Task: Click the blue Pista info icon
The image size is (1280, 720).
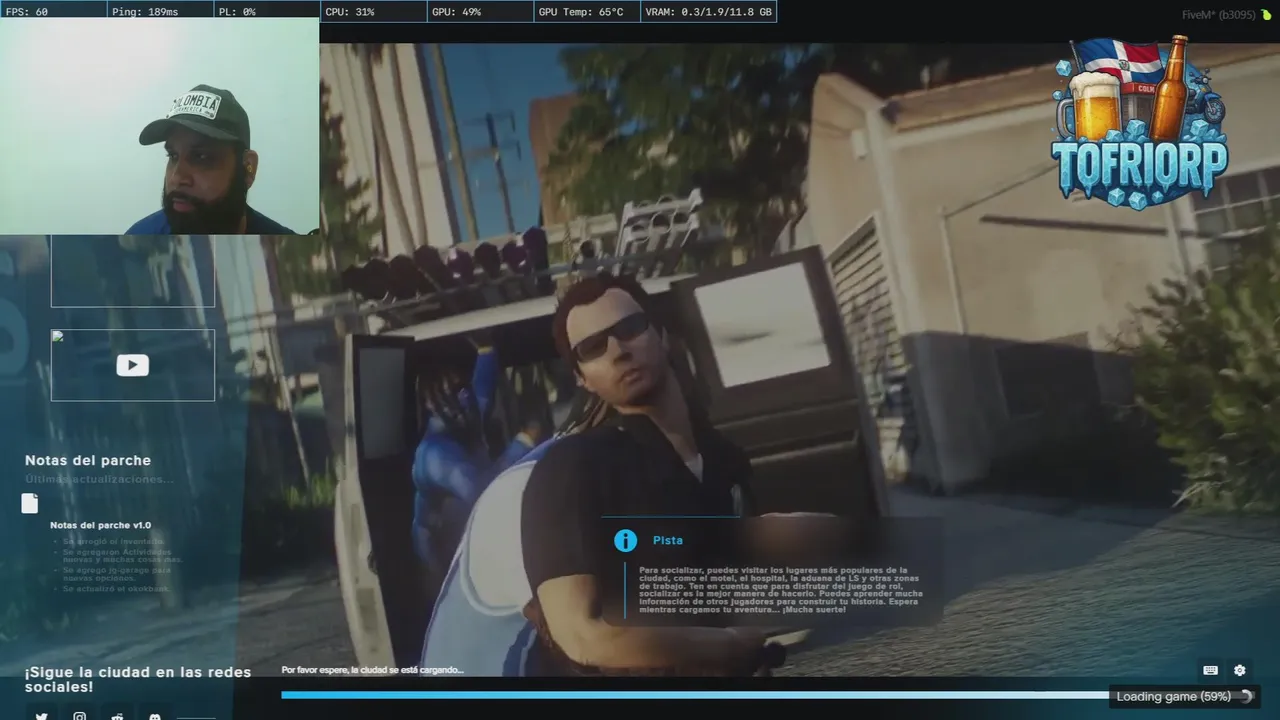Action: (625, 541)
